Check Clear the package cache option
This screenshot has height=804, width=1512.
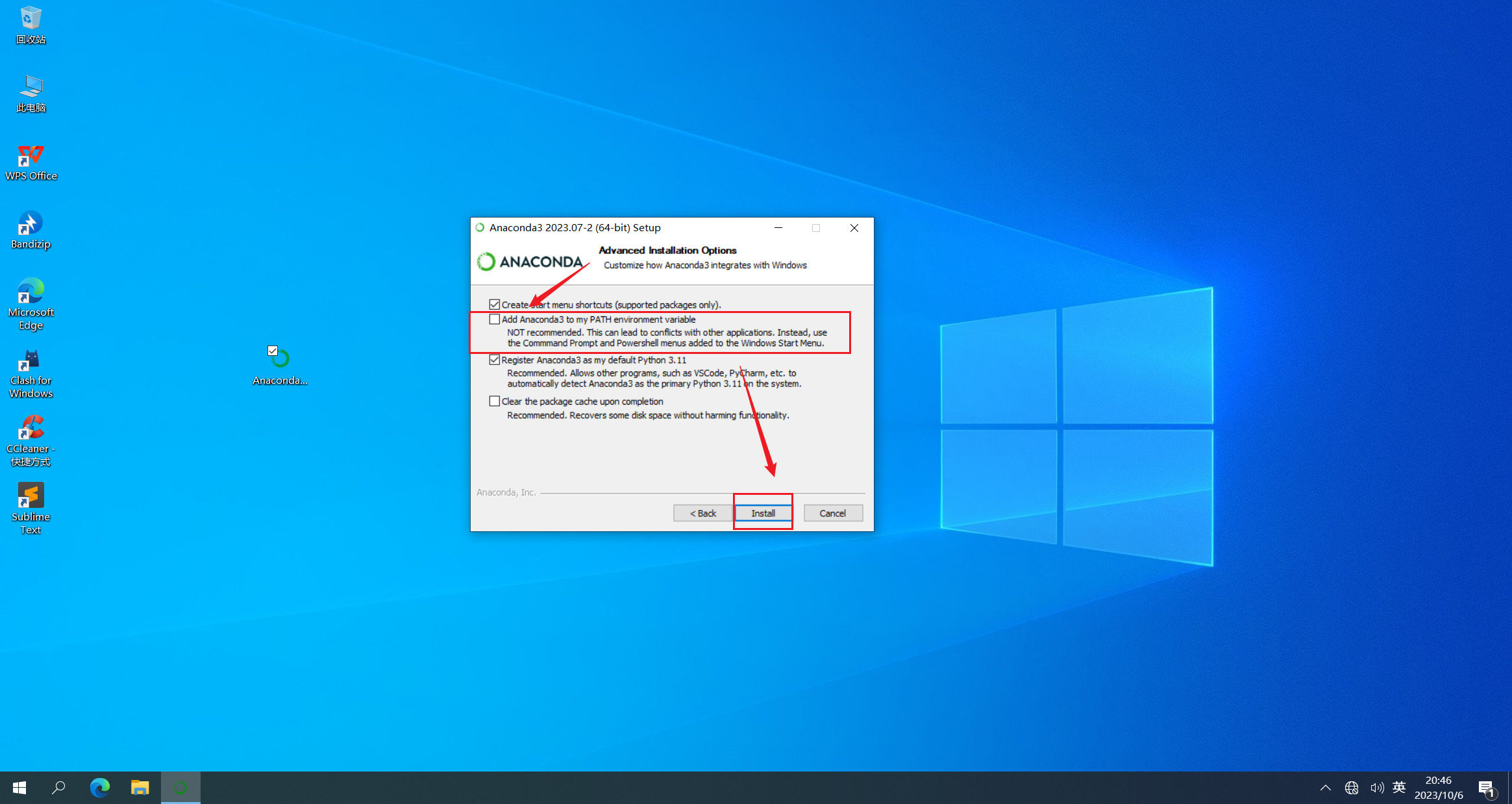[x=495, y=401]
